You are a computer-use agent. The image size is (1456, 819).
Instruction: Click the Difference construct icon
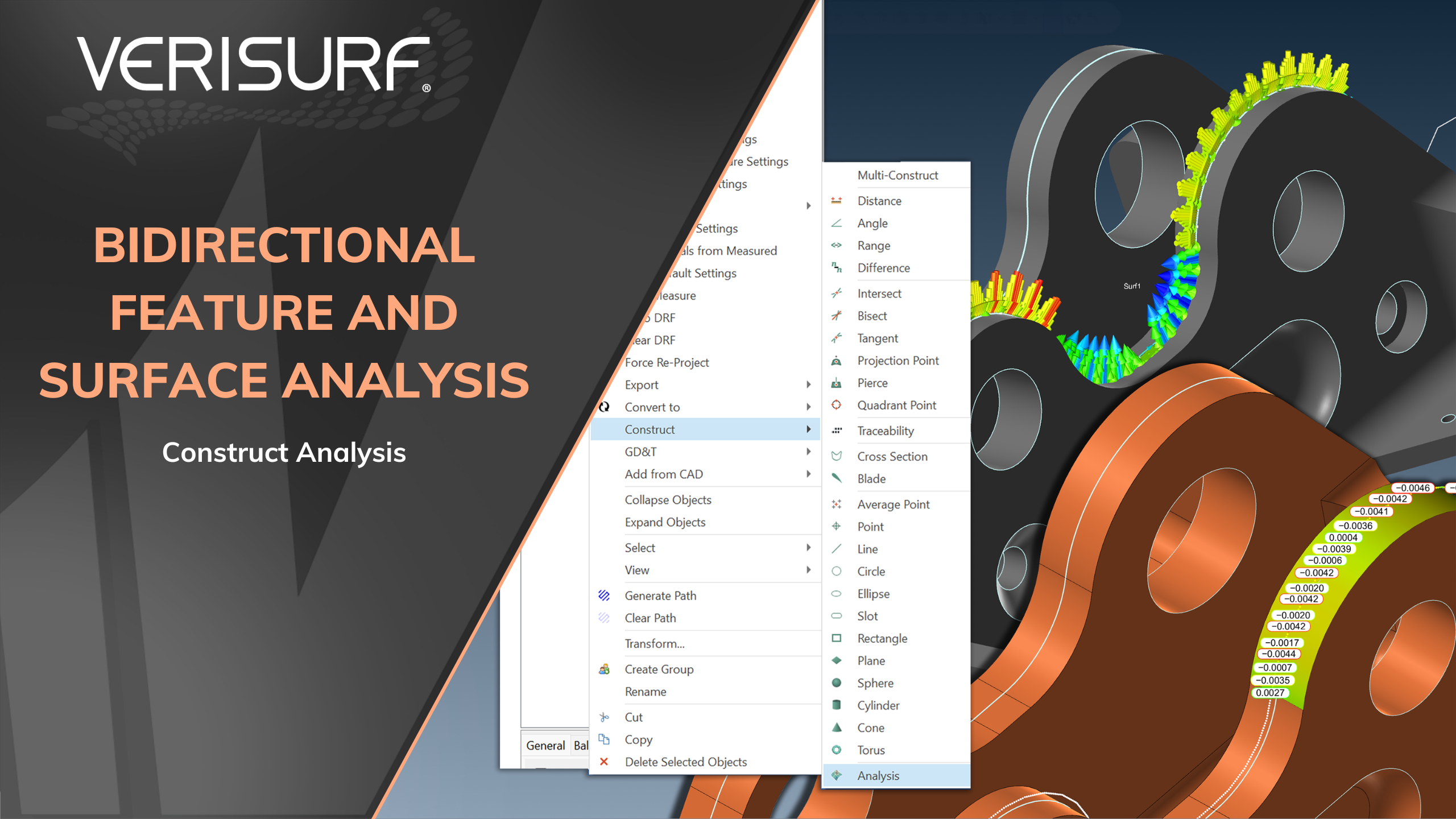tap(836, 268)
